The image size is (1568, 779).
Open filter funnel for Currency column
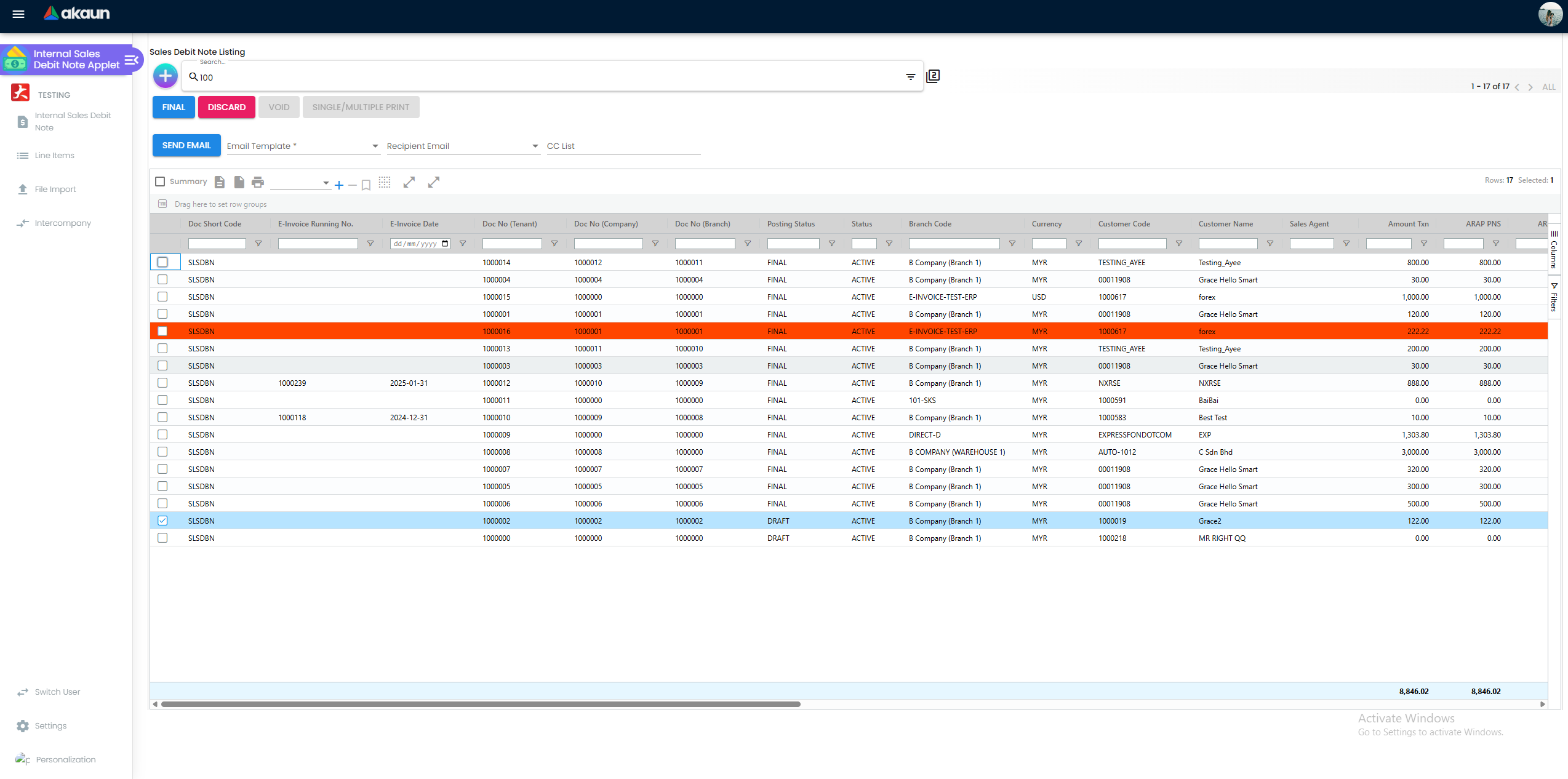point(1079,244)
